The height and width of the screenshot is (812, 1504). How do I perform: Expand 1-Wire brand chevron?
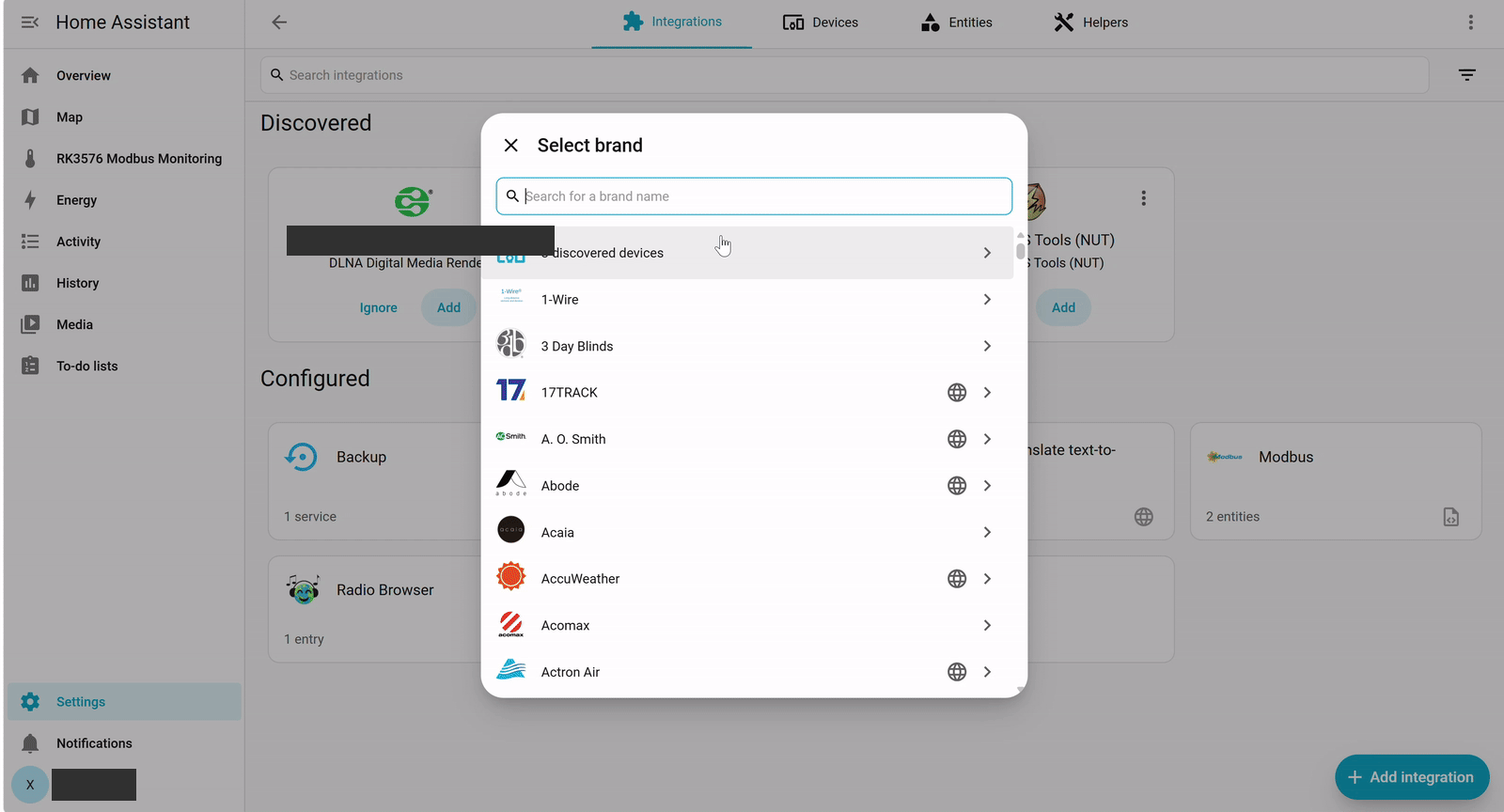(987, 299)
